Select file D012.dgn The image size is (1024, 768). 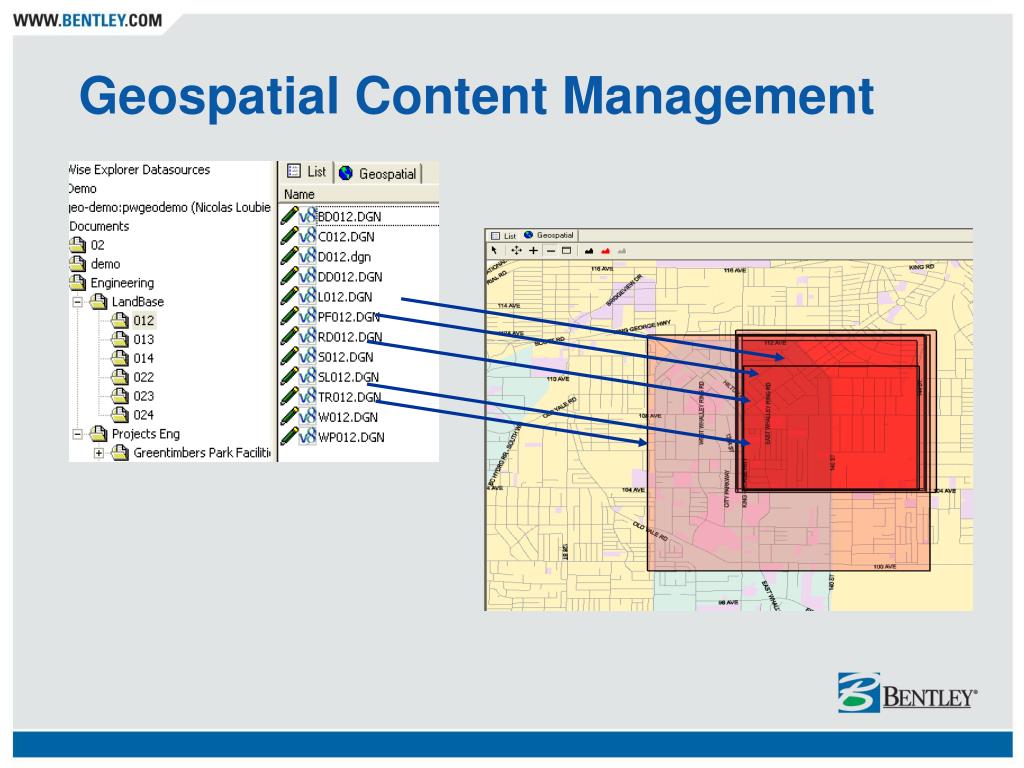(344, 257)
